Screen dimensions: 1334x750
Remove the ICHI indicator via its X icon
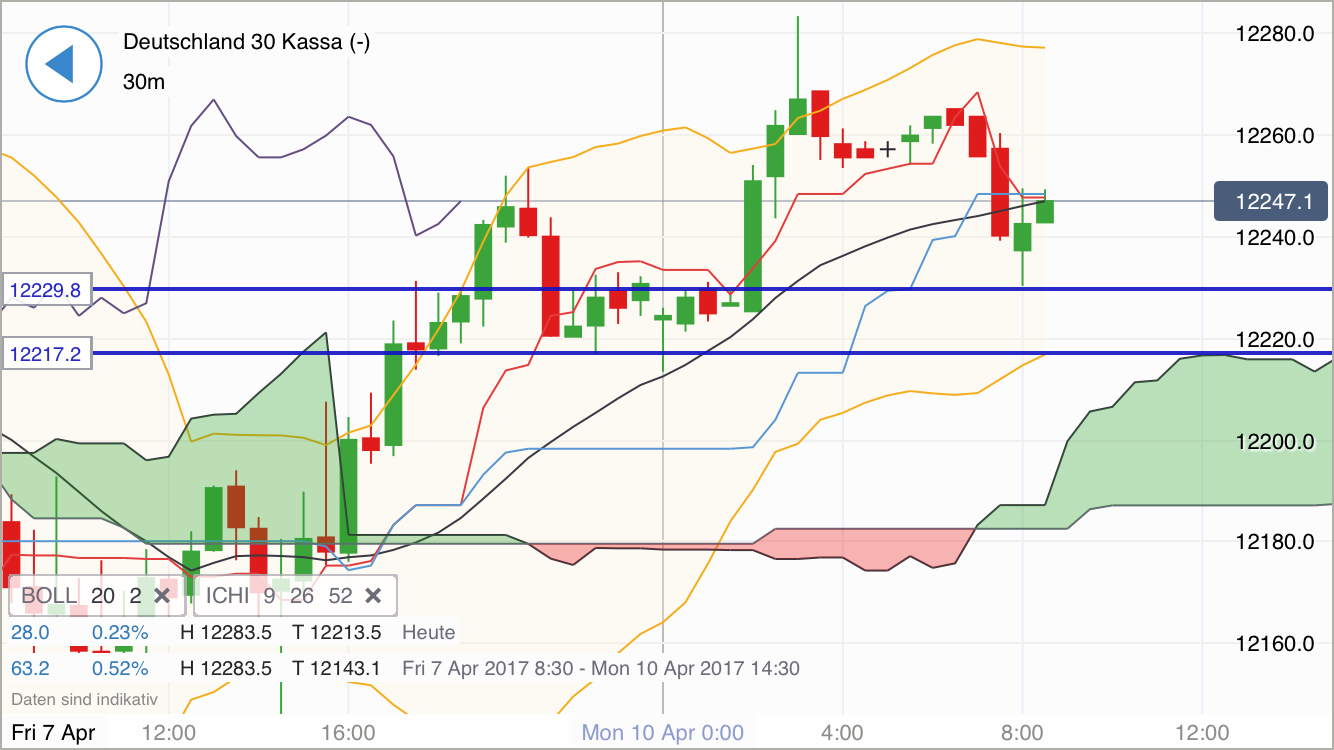click(373, 596)
